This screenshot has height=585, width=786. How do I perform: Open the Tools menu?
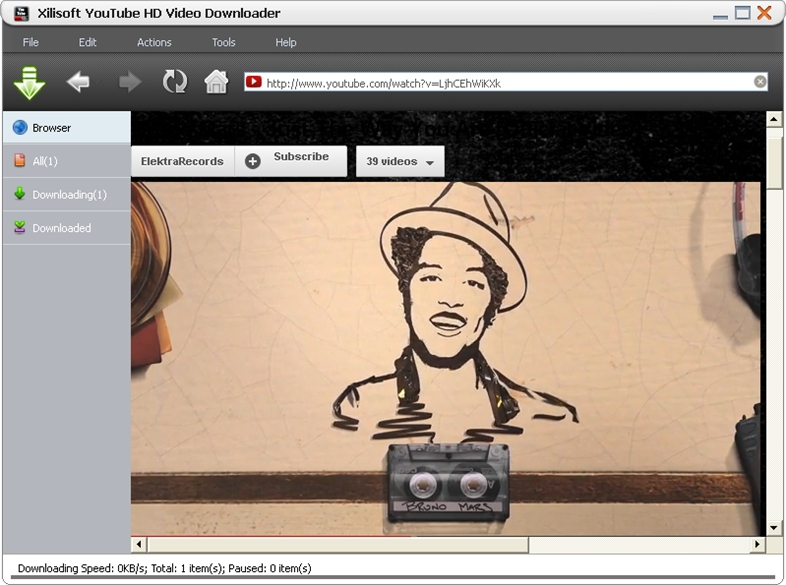[224, 42]
